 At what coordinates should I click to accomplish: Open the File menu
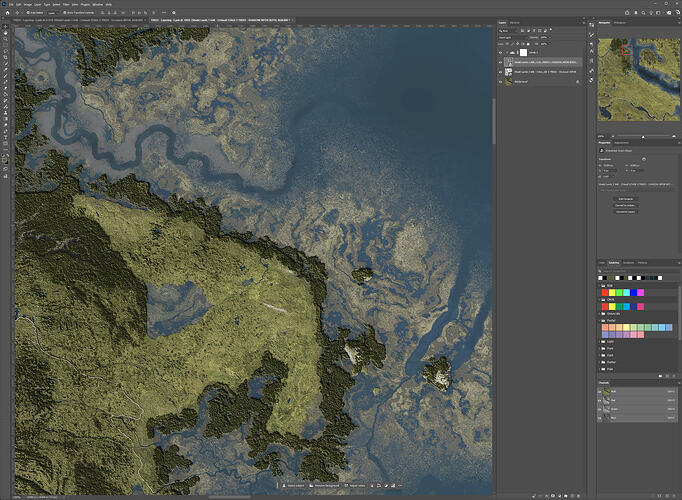point(11,4)
